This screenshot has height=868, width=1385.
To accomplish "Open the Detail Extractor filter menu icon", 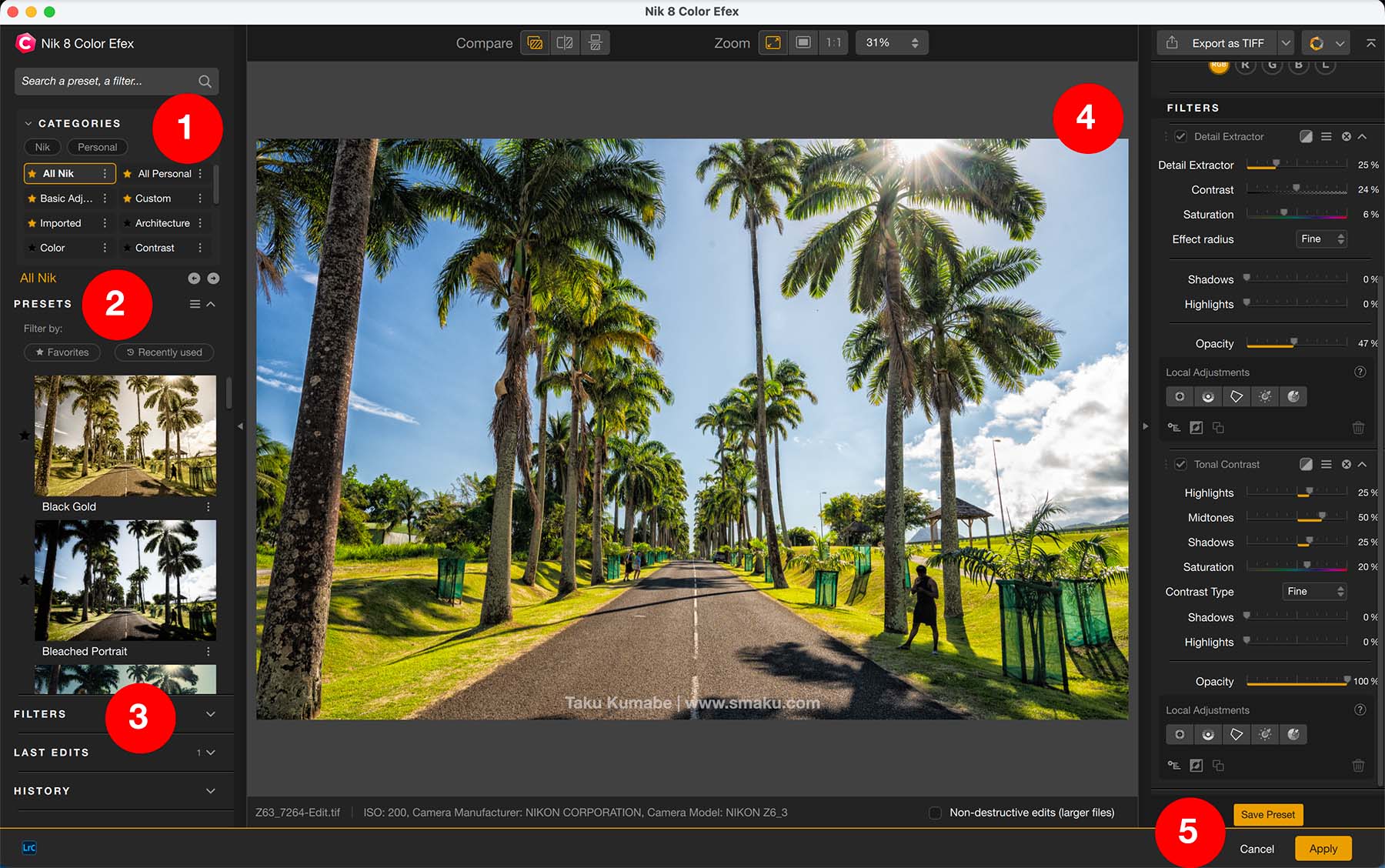I will pyautogui.click(x=1326, y=137).
